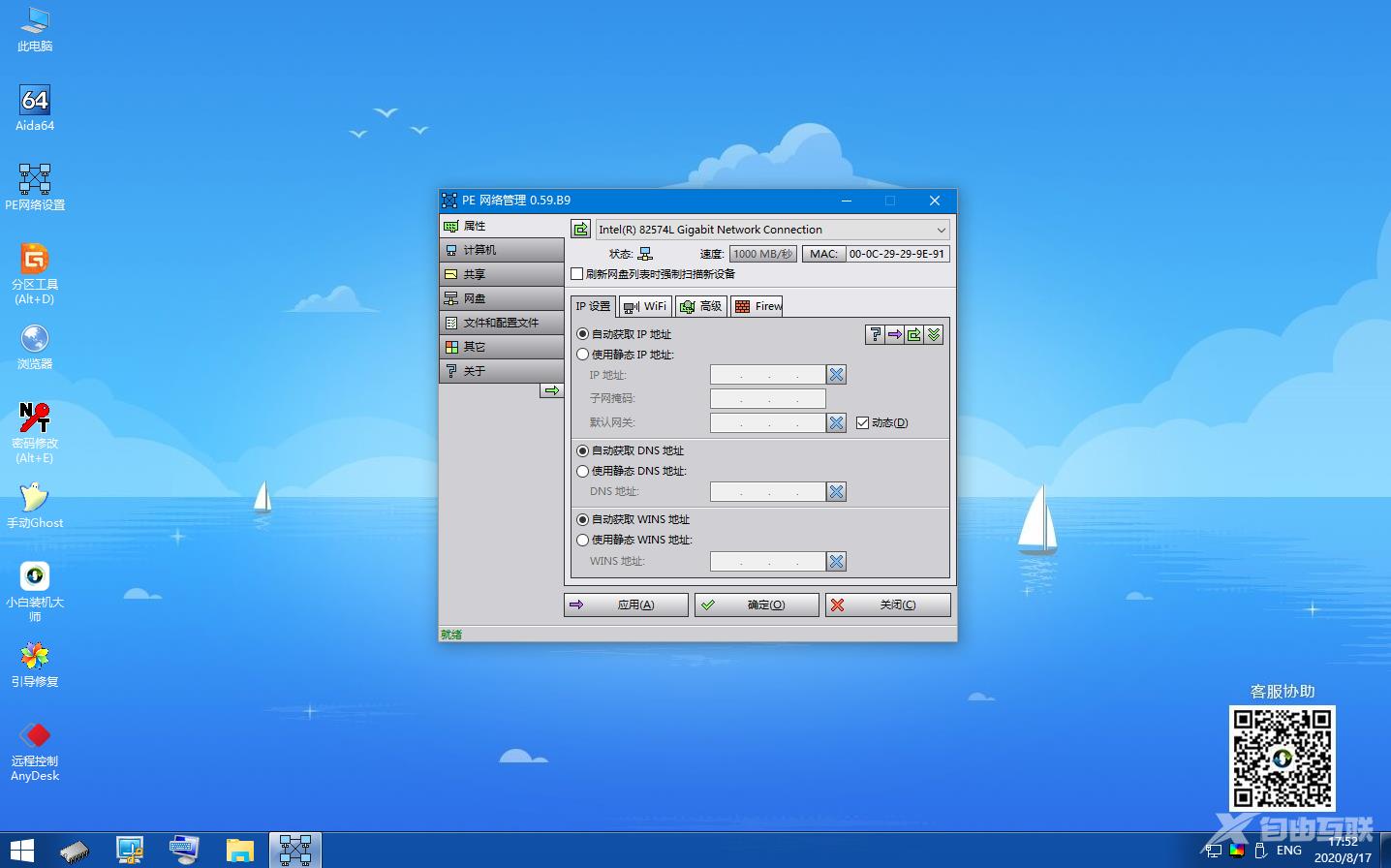The image size is (1391, 868).
Task: Click the WINS 地址 input field
Action: tap(768, 561)
